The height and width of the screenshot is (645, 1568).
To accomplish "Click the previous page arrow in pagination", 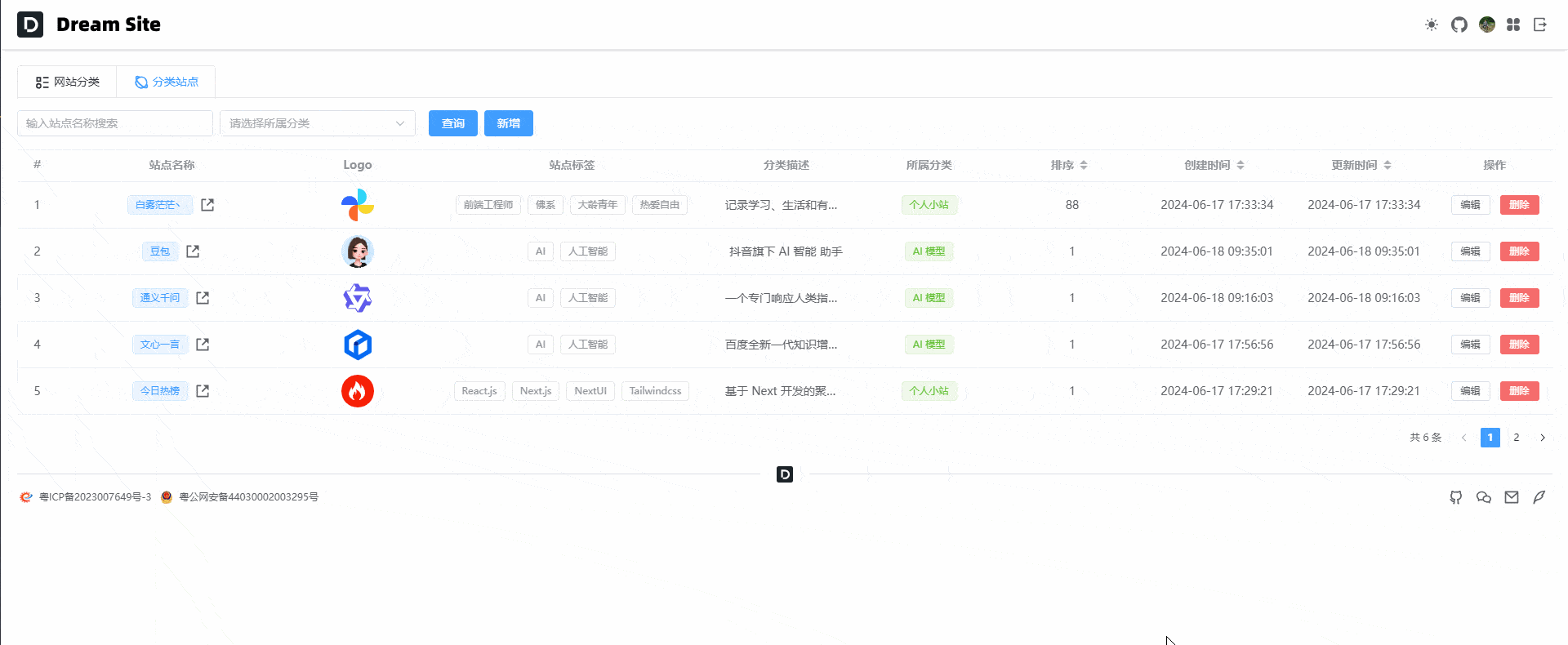I will 1464,438.
